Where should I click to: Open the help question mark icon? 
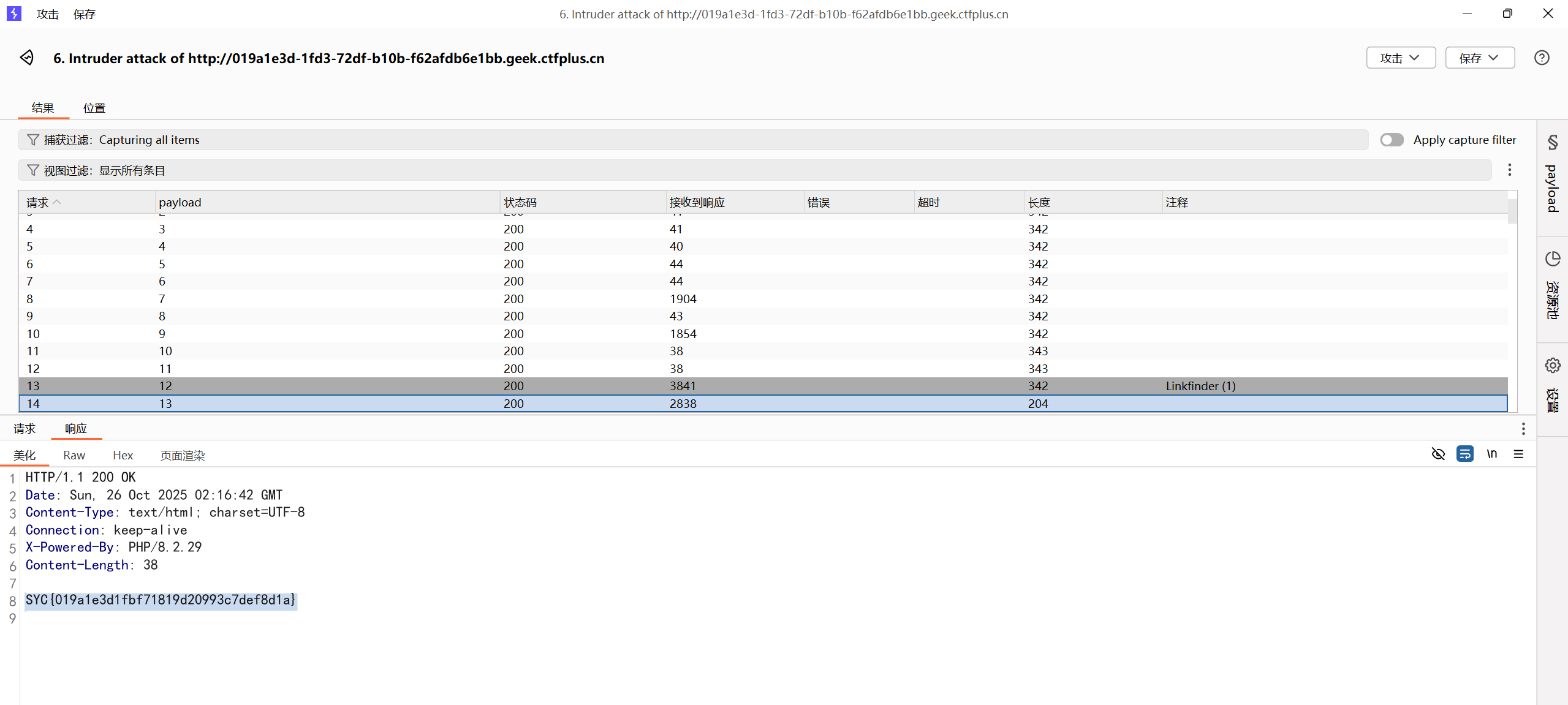[x=1542, y=58]
